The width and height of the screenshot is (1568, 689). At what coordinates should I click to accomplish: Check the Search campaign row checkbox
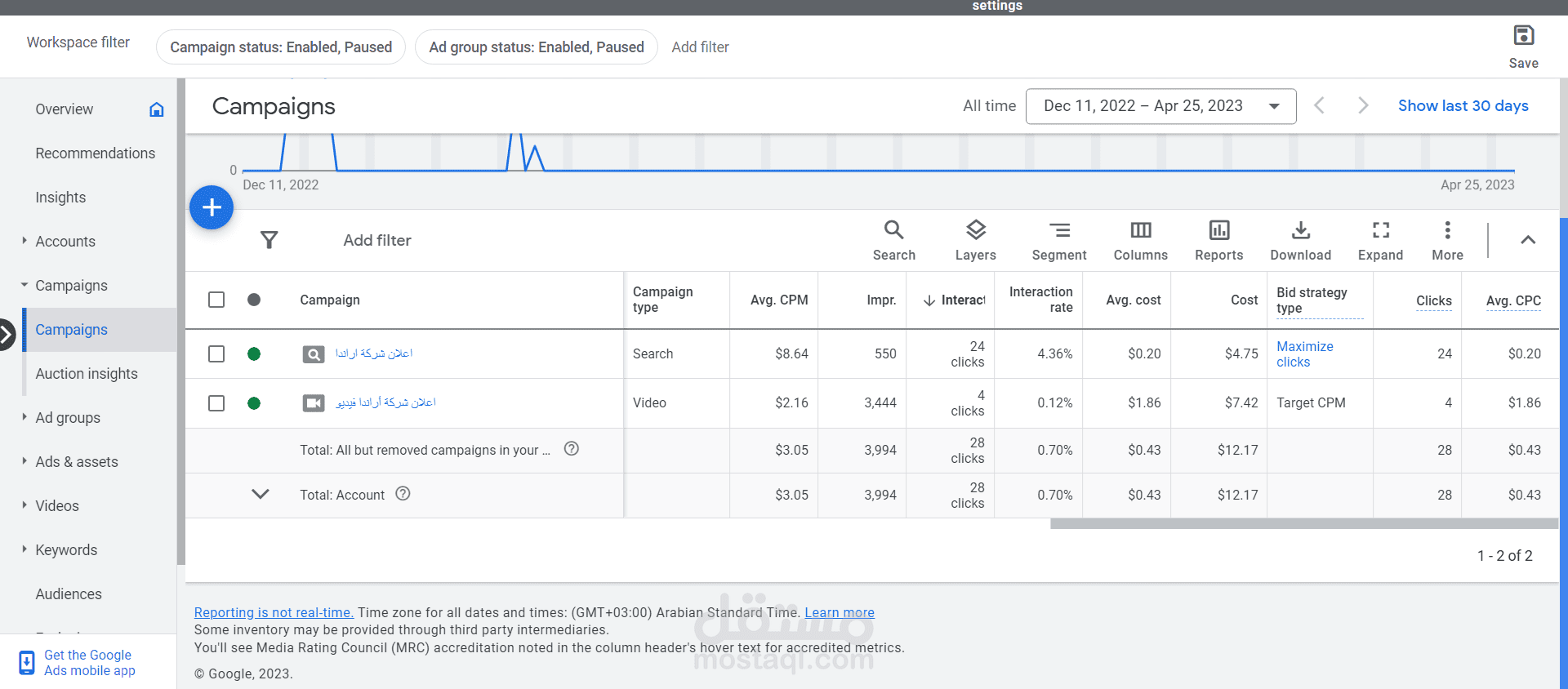click(x=216, y=353)
